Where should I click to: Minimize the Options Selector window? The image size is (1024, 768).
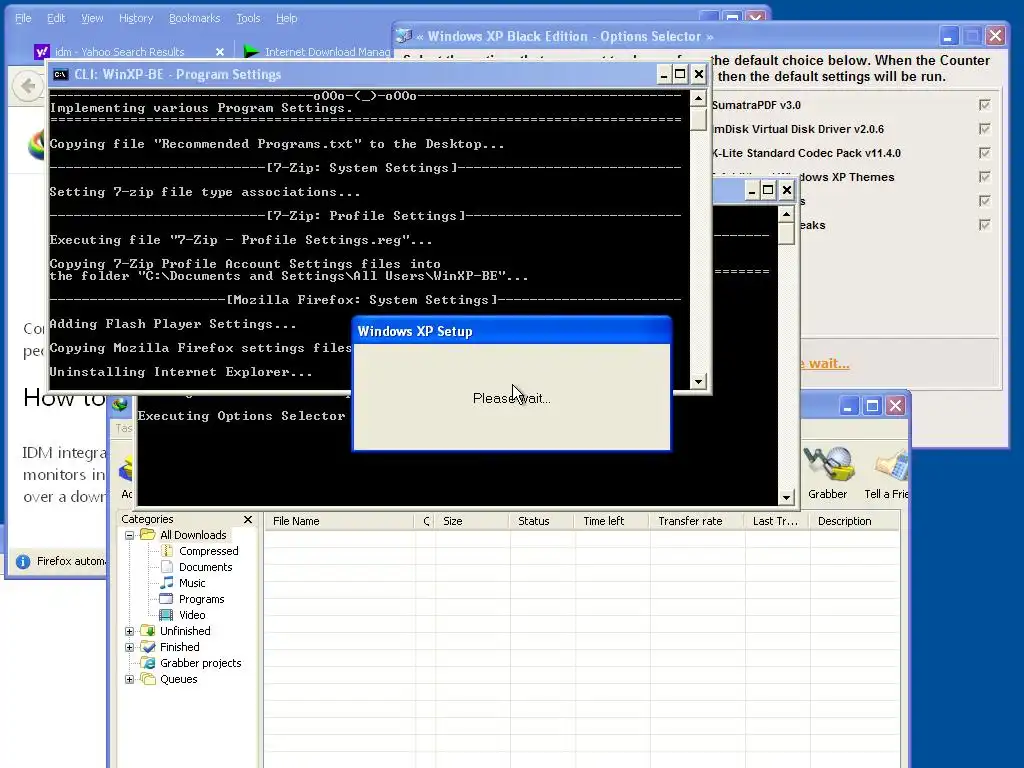point(948,36)
